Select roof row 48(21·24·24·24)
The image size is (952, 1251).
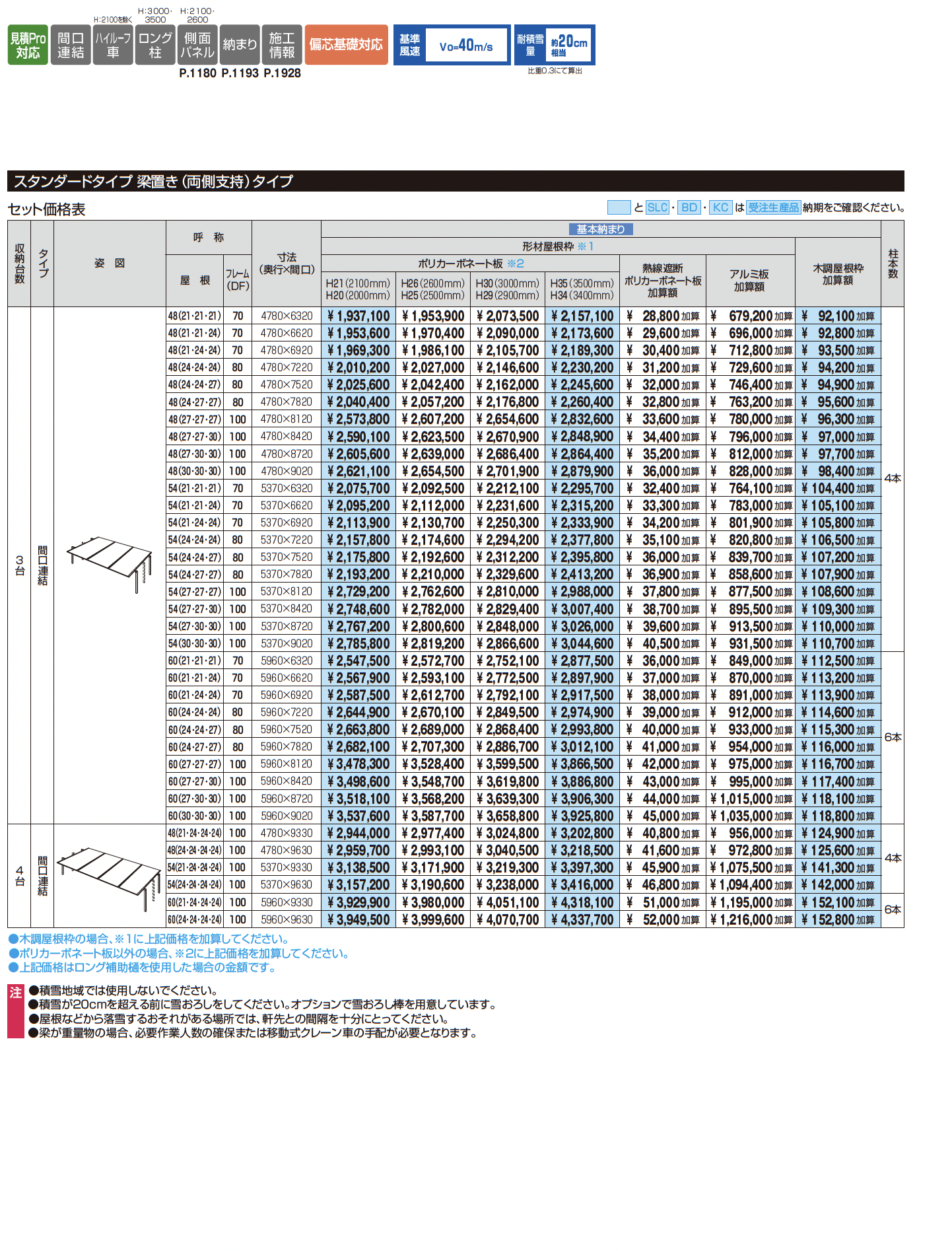pos(194,833)
